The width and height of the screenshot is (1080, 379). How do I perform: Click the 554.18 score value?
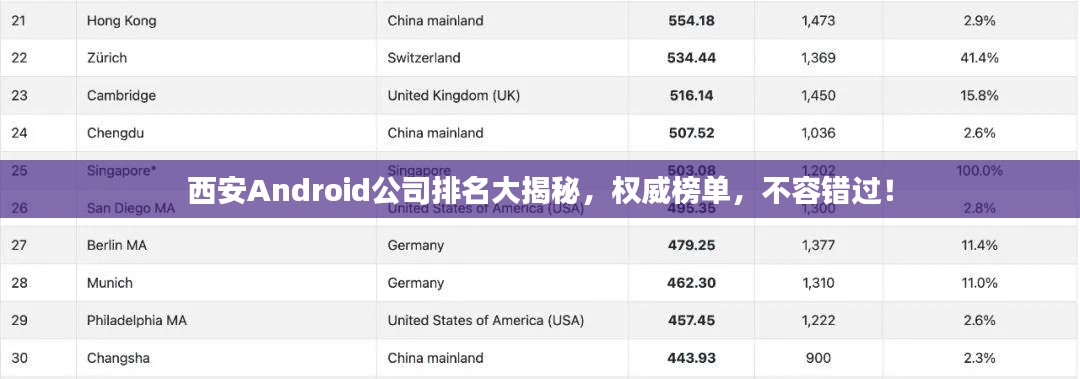[x=692, y=21]
